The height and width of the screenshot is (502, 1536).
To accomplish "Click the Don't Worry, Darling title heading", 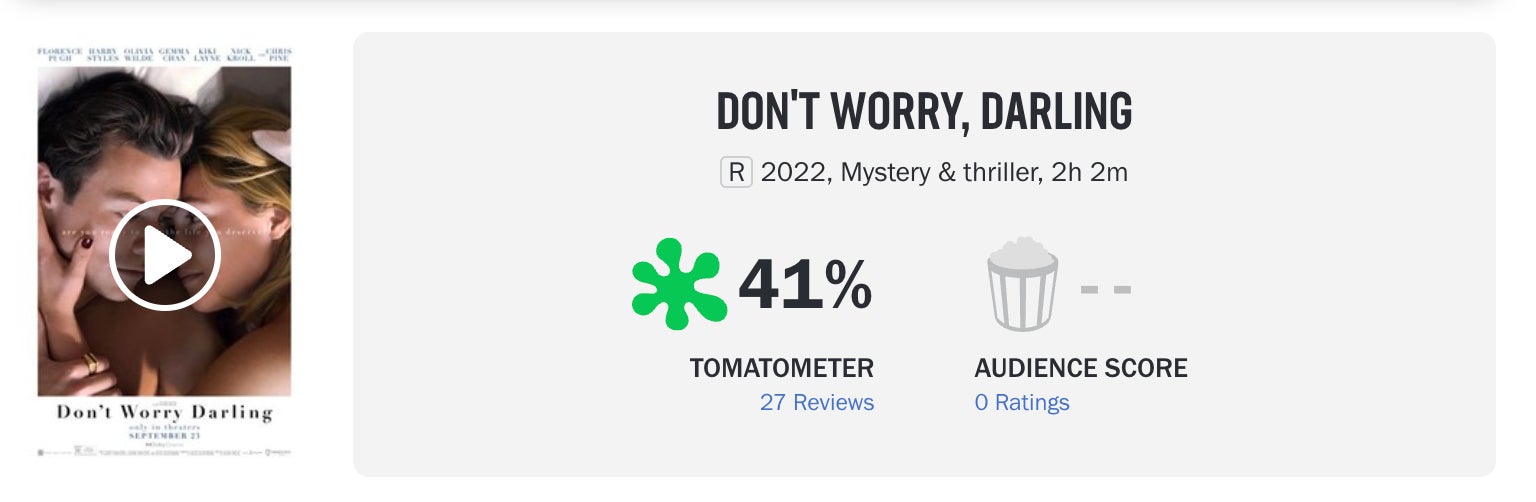I will (924, 112).
